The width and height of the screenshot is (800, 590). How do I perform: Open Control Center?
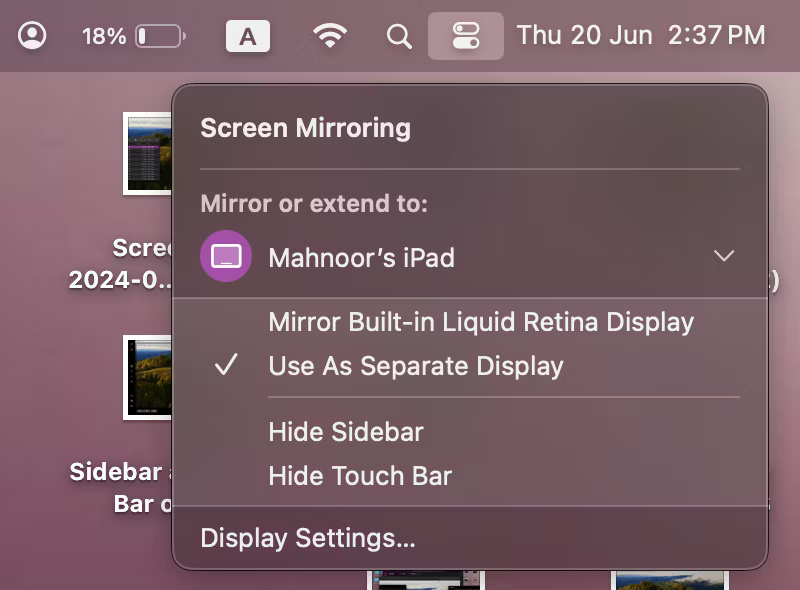pos(465,35)
